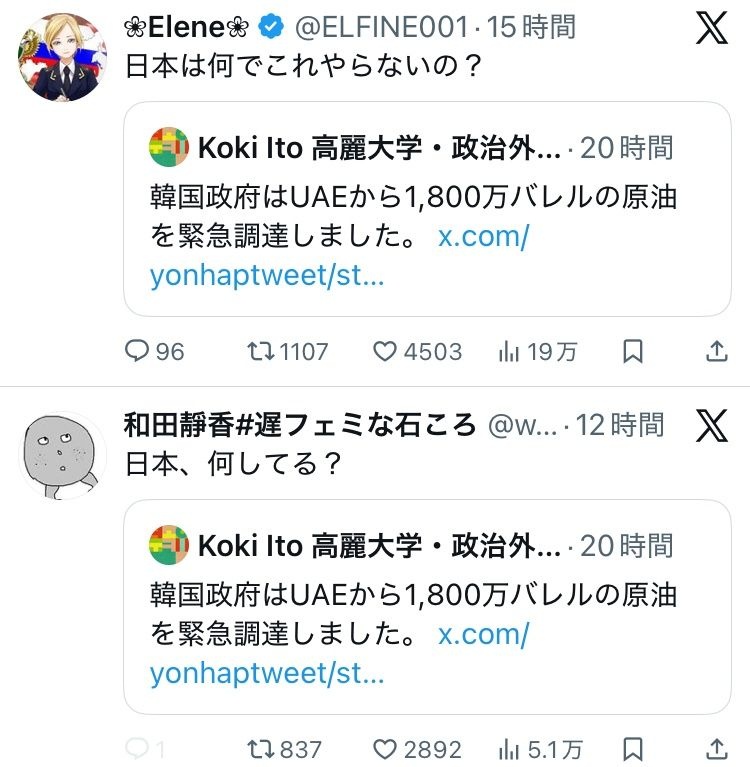Open x.com link in Elene's quoted tweet

click(483, 239)
